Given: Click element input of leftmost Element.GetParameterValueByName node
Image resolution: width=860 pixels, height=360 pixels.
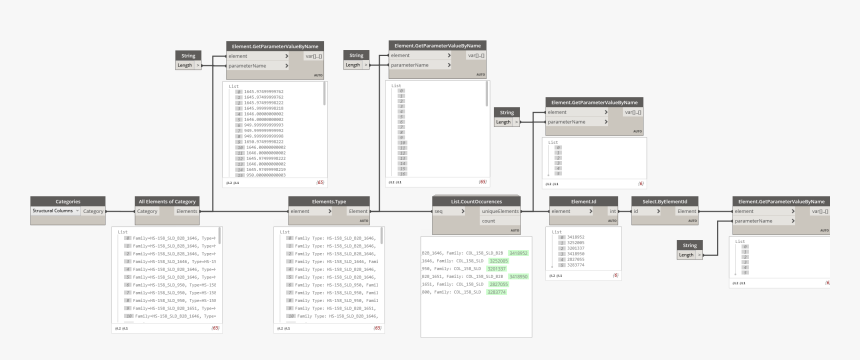Looking at the screenshot, I should [258, 56].
